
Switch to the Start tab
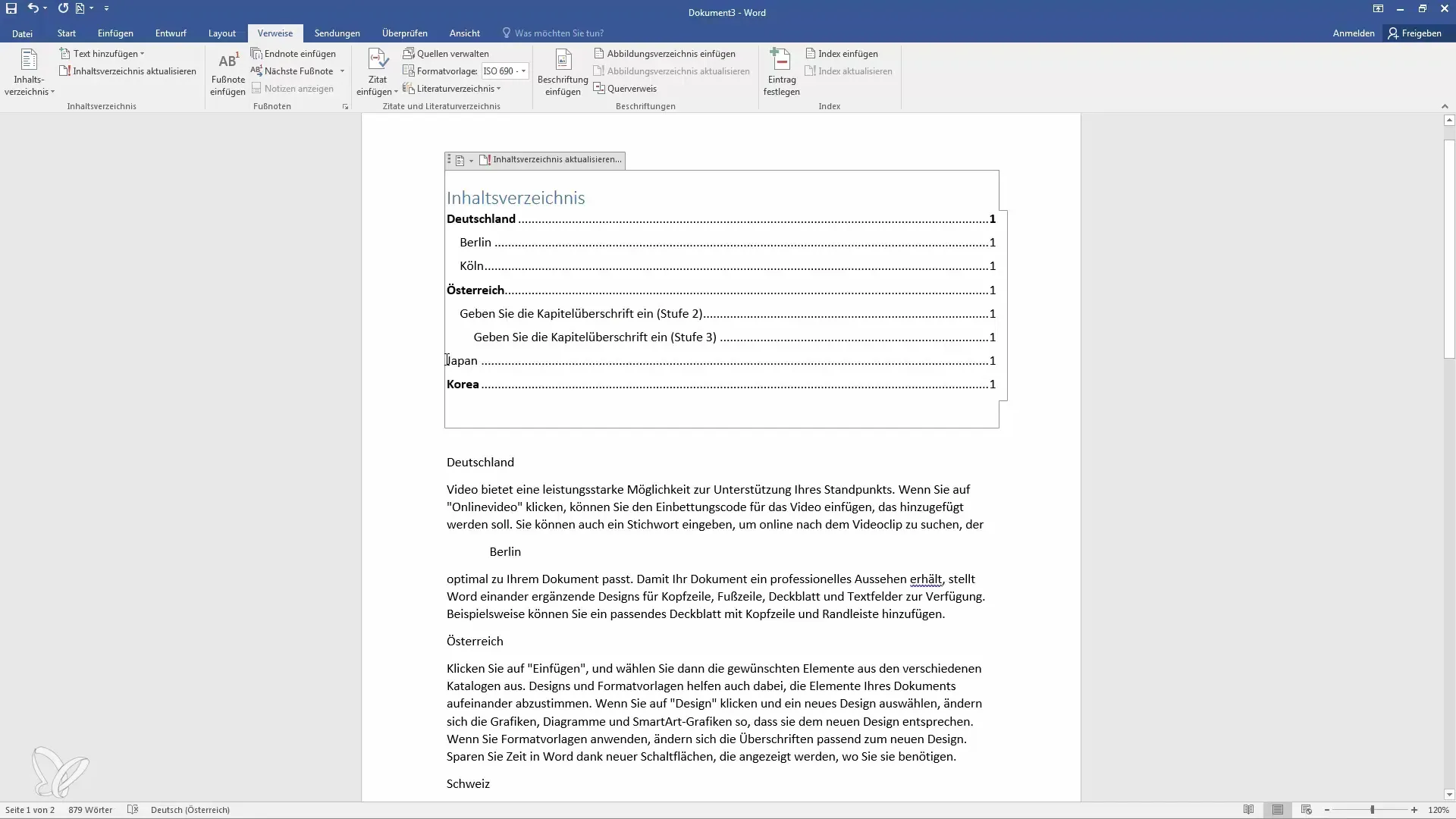click(x=67, y=33)
